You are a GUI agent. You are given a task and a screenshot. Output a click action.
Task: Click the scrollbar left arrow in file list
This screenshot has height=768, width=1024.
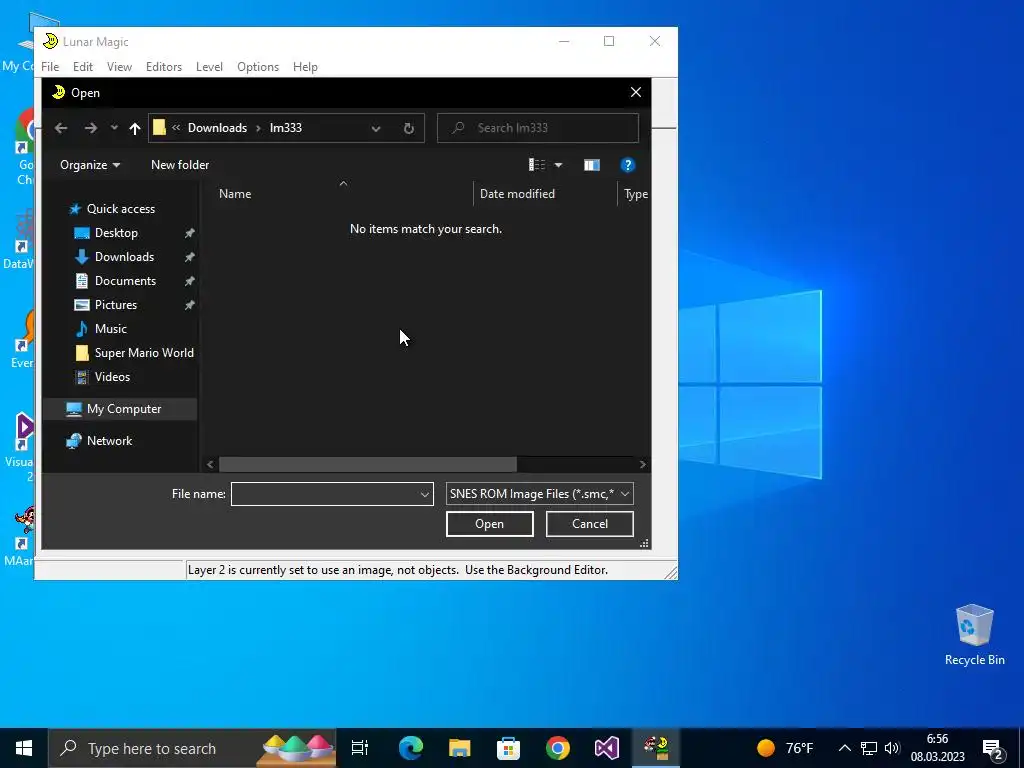pyautogui.click(x=210, y=464)
